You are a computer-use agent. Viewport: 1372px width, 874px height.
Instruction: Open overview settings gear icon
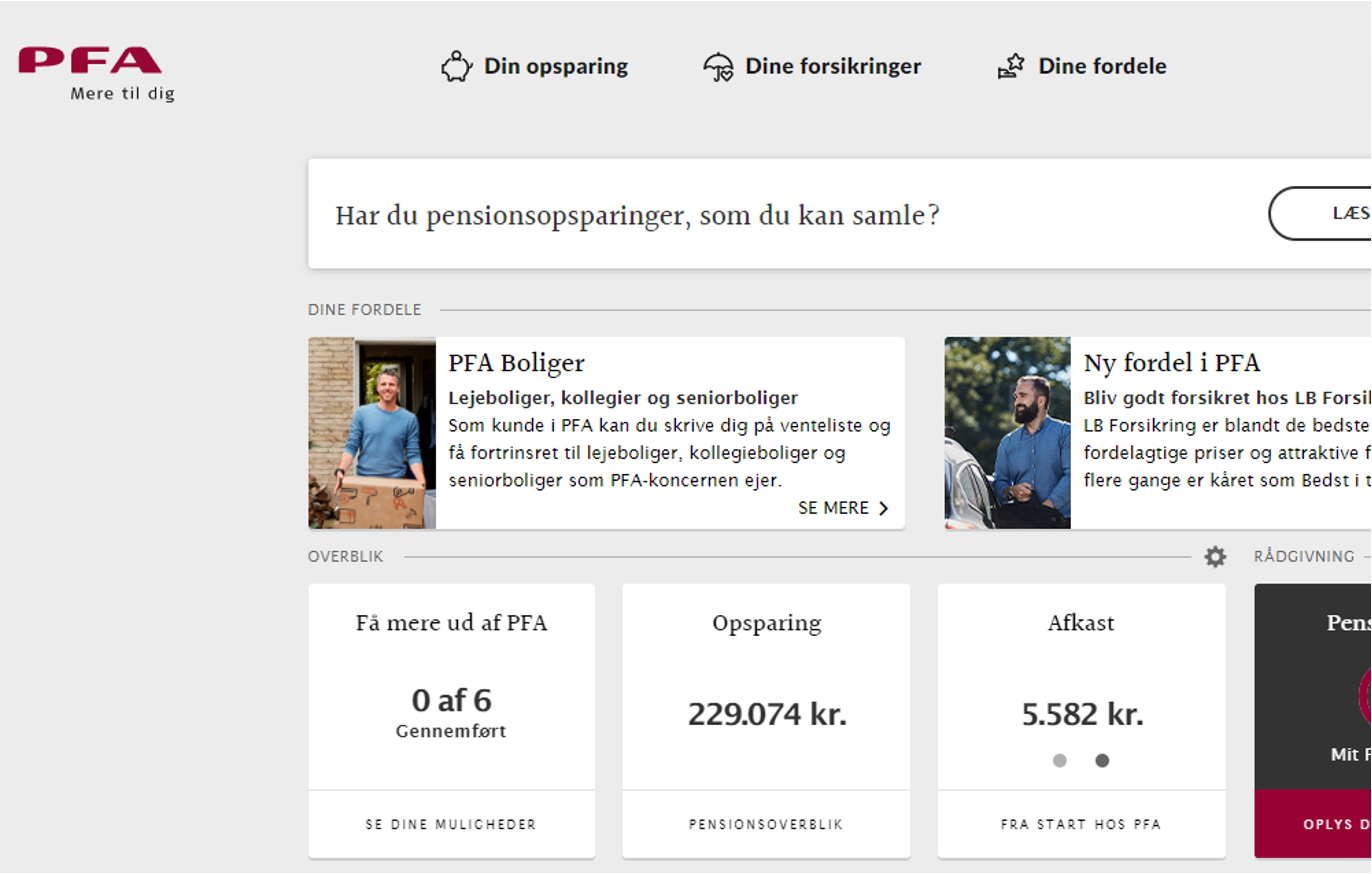(1215, 557)
